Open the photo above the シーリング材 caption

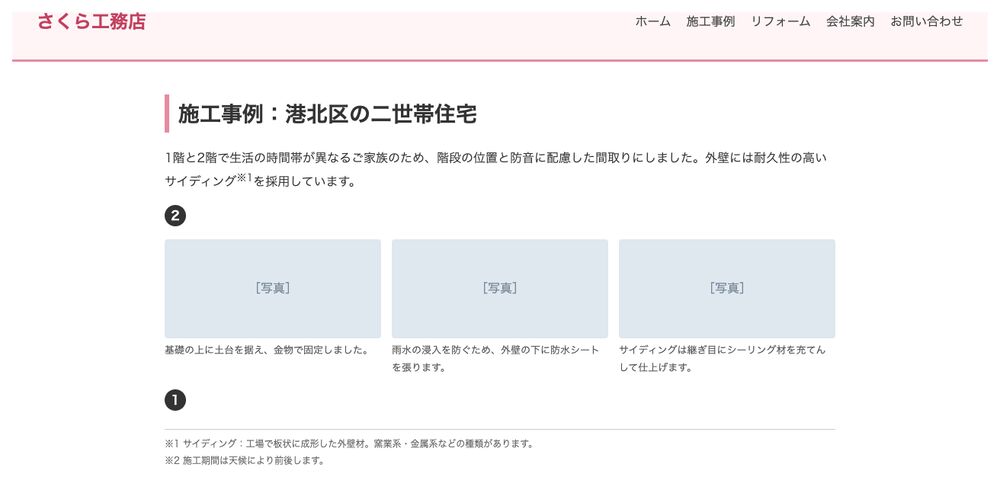click(727, 288)
